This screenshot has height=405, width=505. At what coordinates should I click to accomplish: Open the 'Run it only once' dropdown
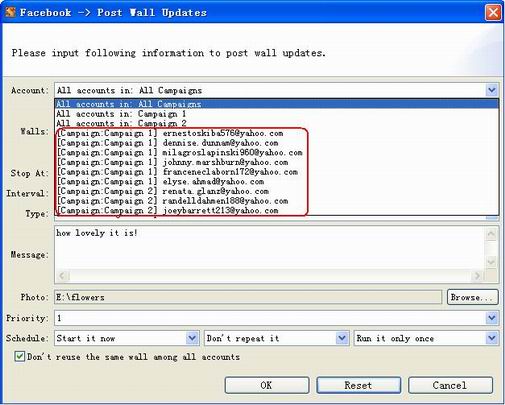click(x=492, y=338)
